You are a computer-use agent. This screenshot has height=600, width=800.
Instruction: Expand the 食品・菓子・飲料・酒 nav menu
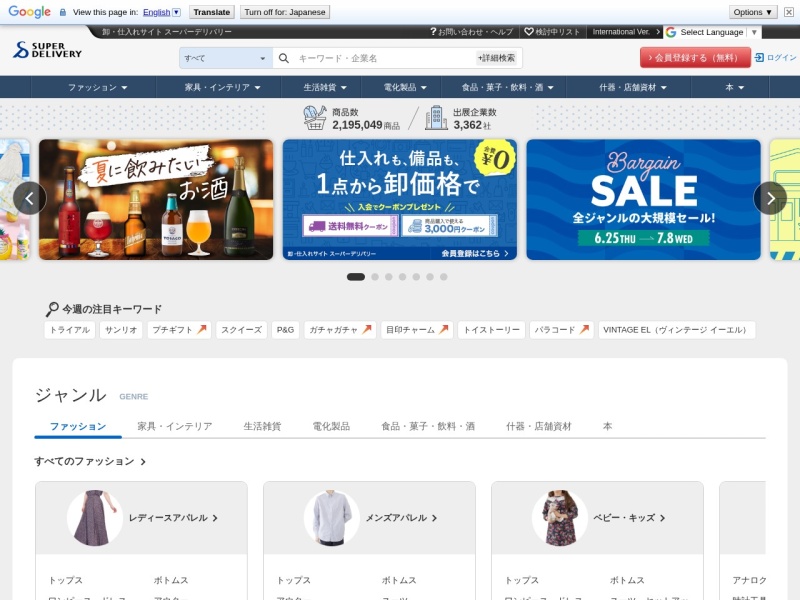coord(507,87)
